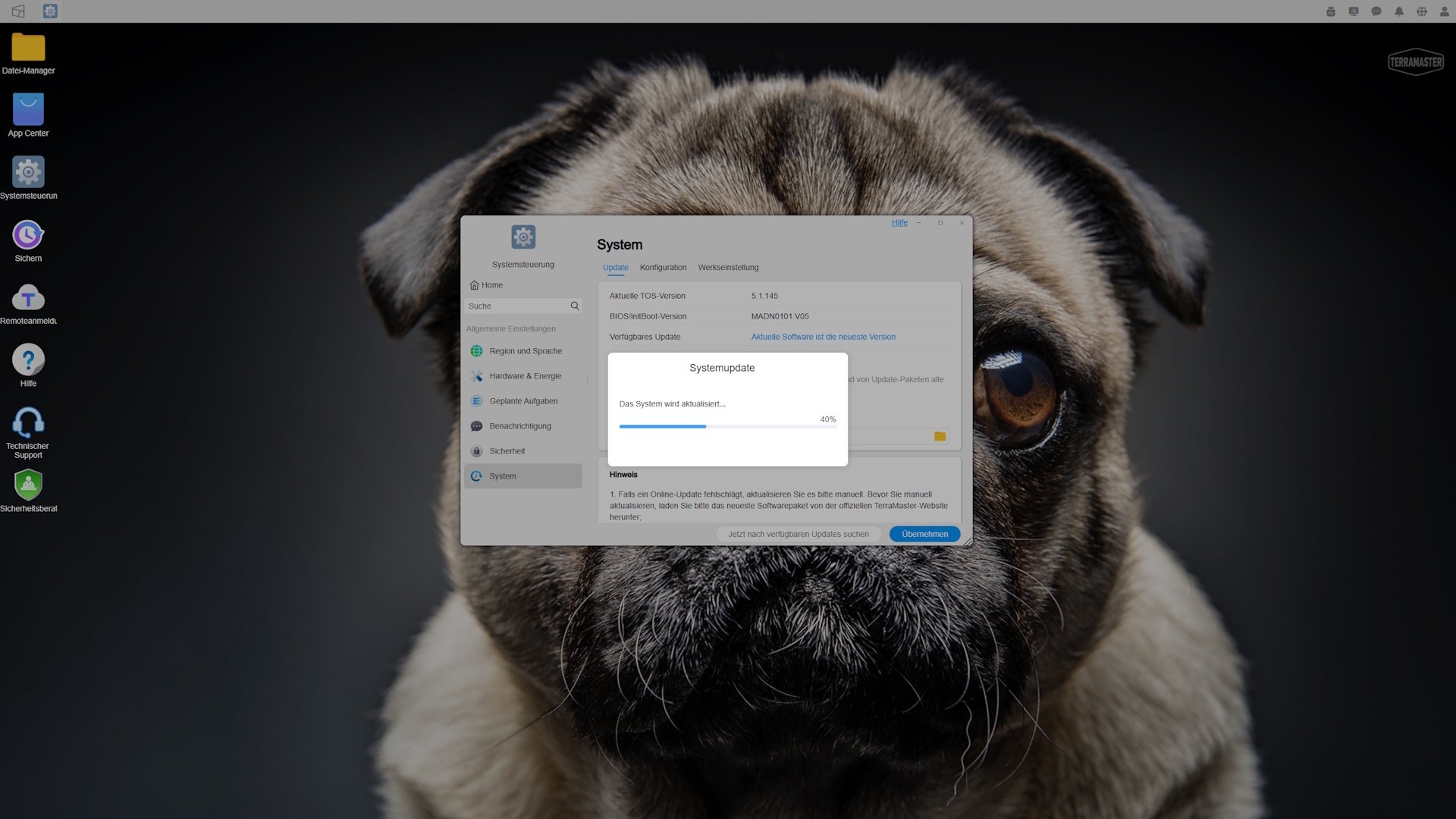Screen dimensions: 1456x819
Task: Open the Remoteanmeldung cloud icon
Action: (28, 298)
